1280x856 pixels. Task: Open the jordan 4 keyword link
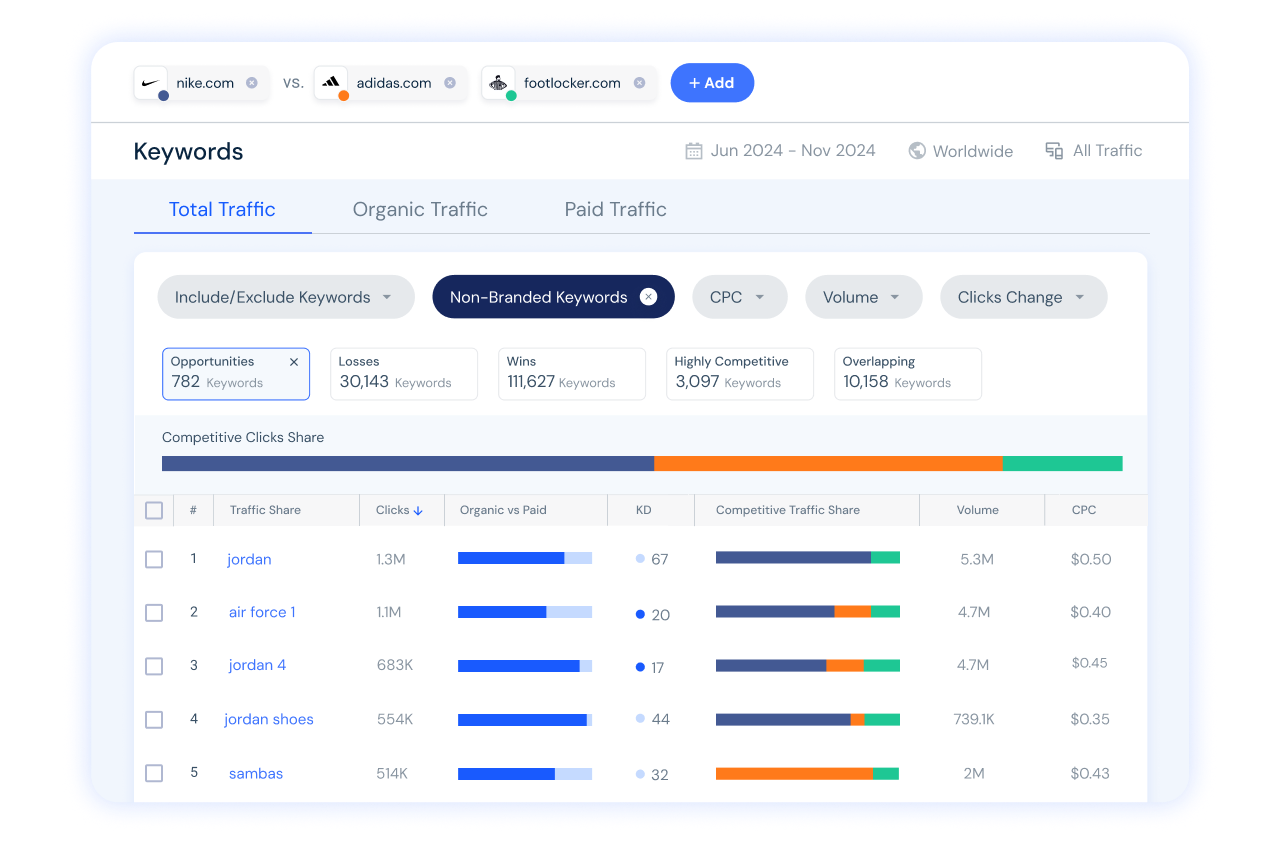click(257, 665)
